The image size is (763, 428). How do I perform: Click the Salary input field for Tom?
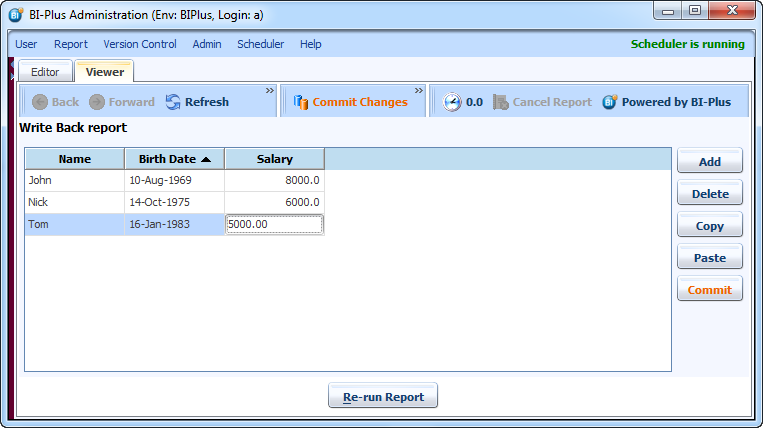(x=274, y=225)
